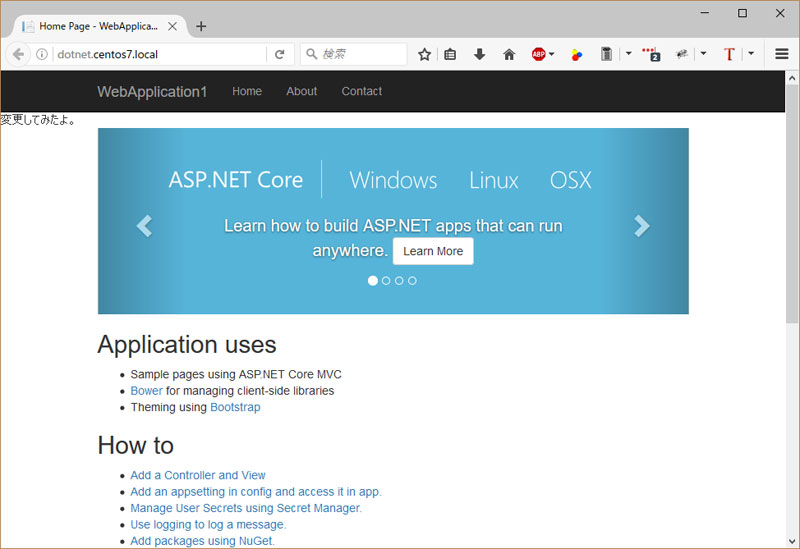The width and height of the screenshot is (800, 549).
Task: Open Add packages using NuGet link
Action: coord(203,541)
